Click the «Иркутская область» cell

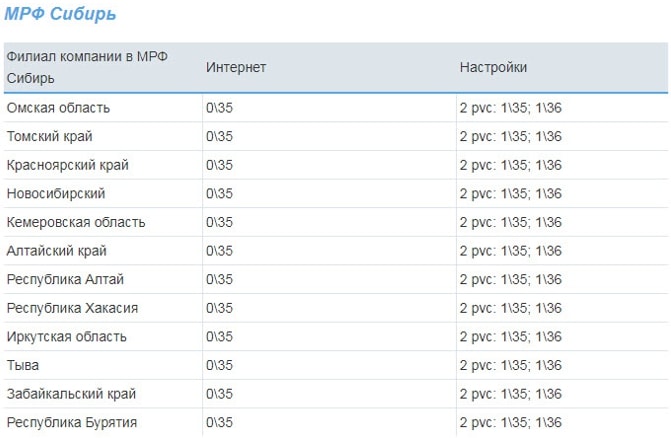coord(66,337)
